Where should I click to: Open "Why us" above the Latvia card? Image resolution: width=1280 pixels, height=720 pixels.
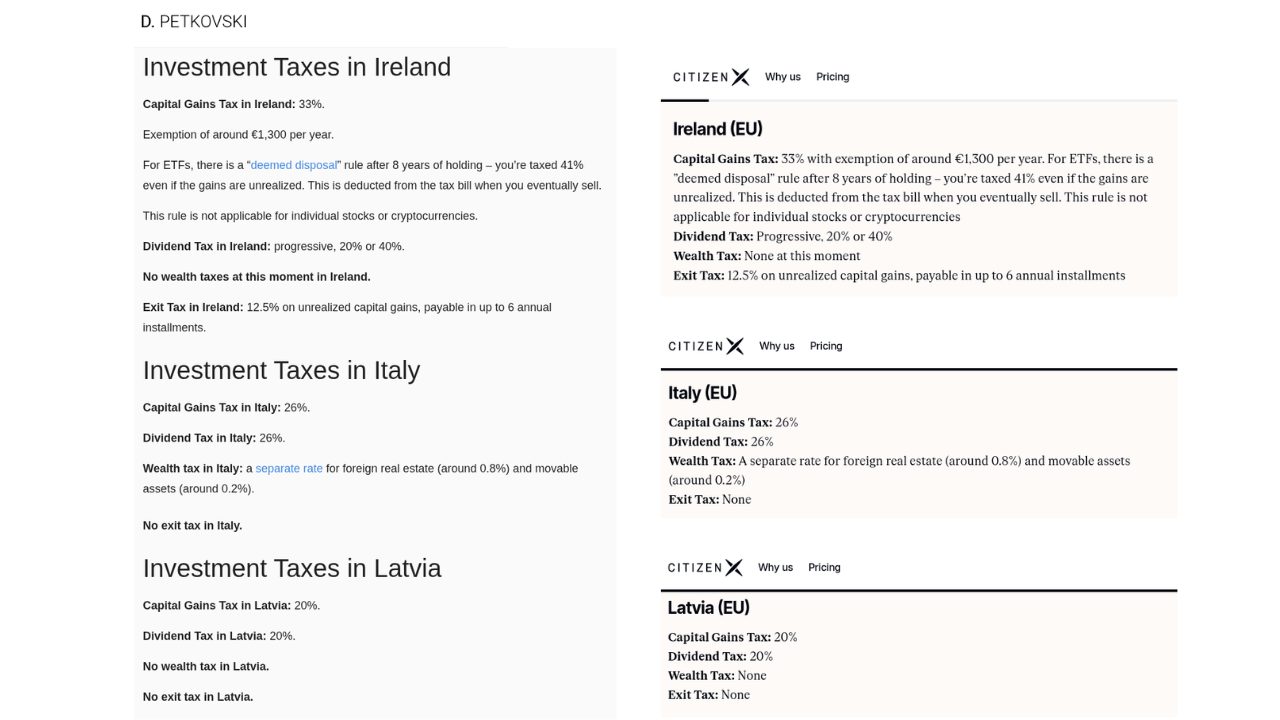775,568
